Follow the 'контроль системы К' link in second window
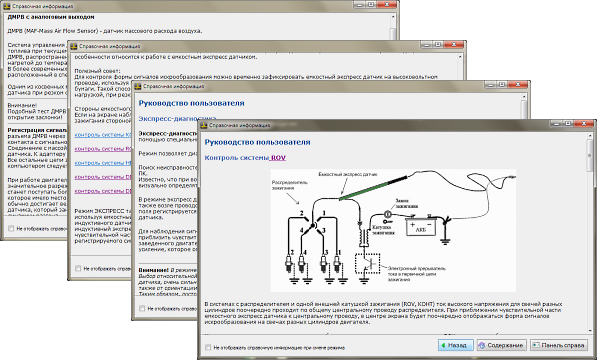This screenshot has width=597, height=360. pos(103,135)
